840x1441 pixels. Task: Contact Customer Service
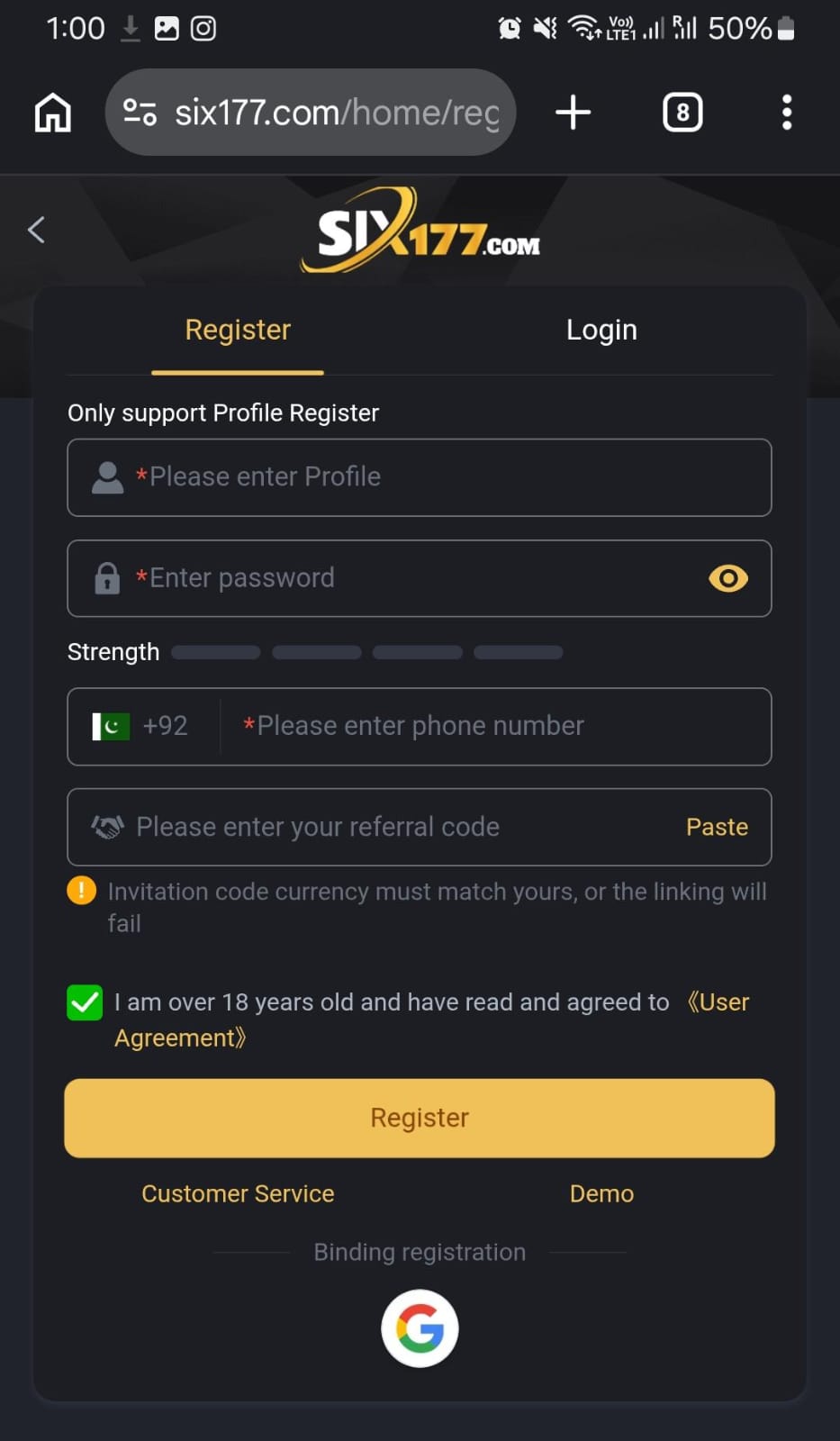(238, 1193)
